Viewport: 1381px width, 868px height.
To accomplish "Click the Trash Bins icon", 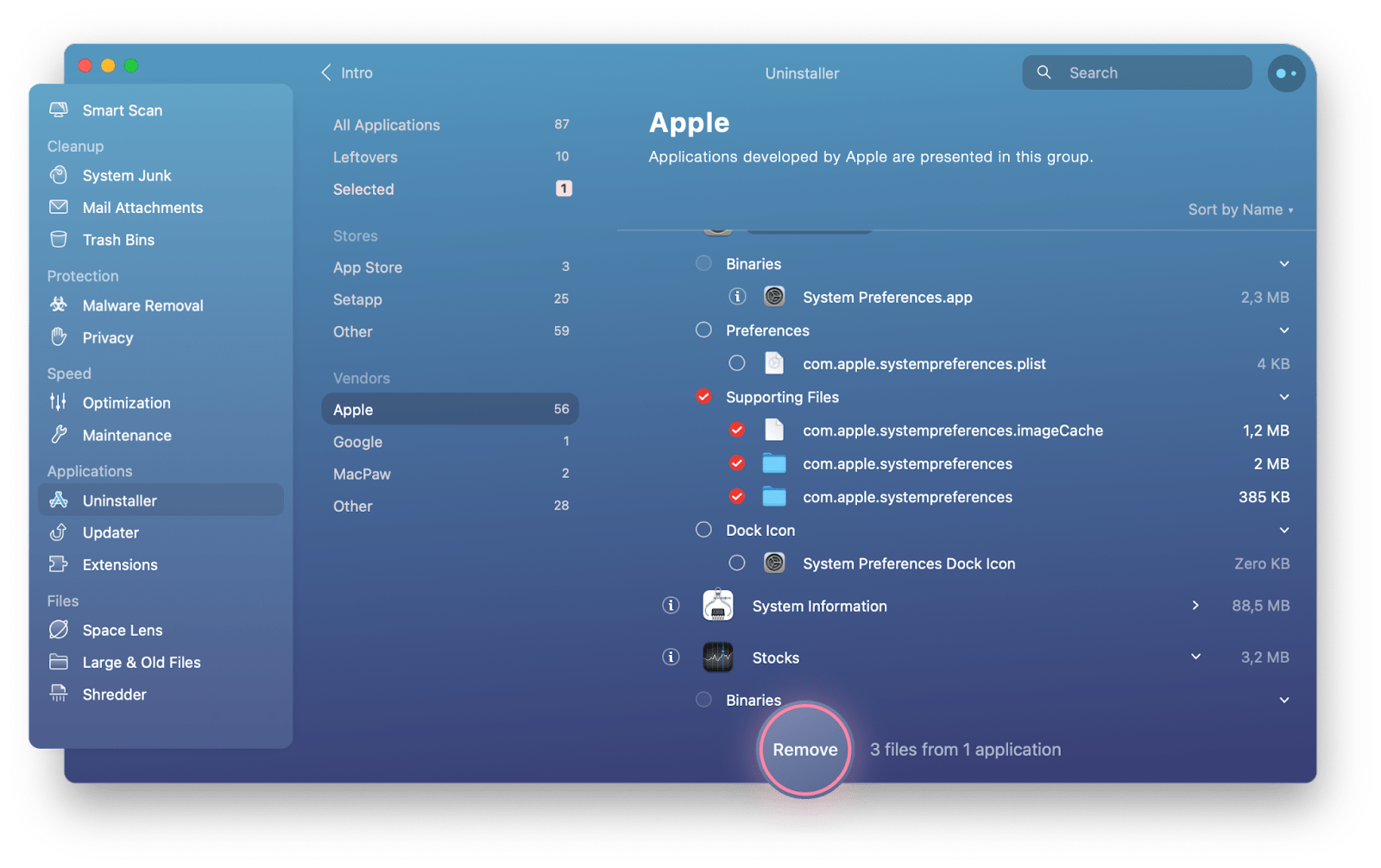I will [59, 239].
